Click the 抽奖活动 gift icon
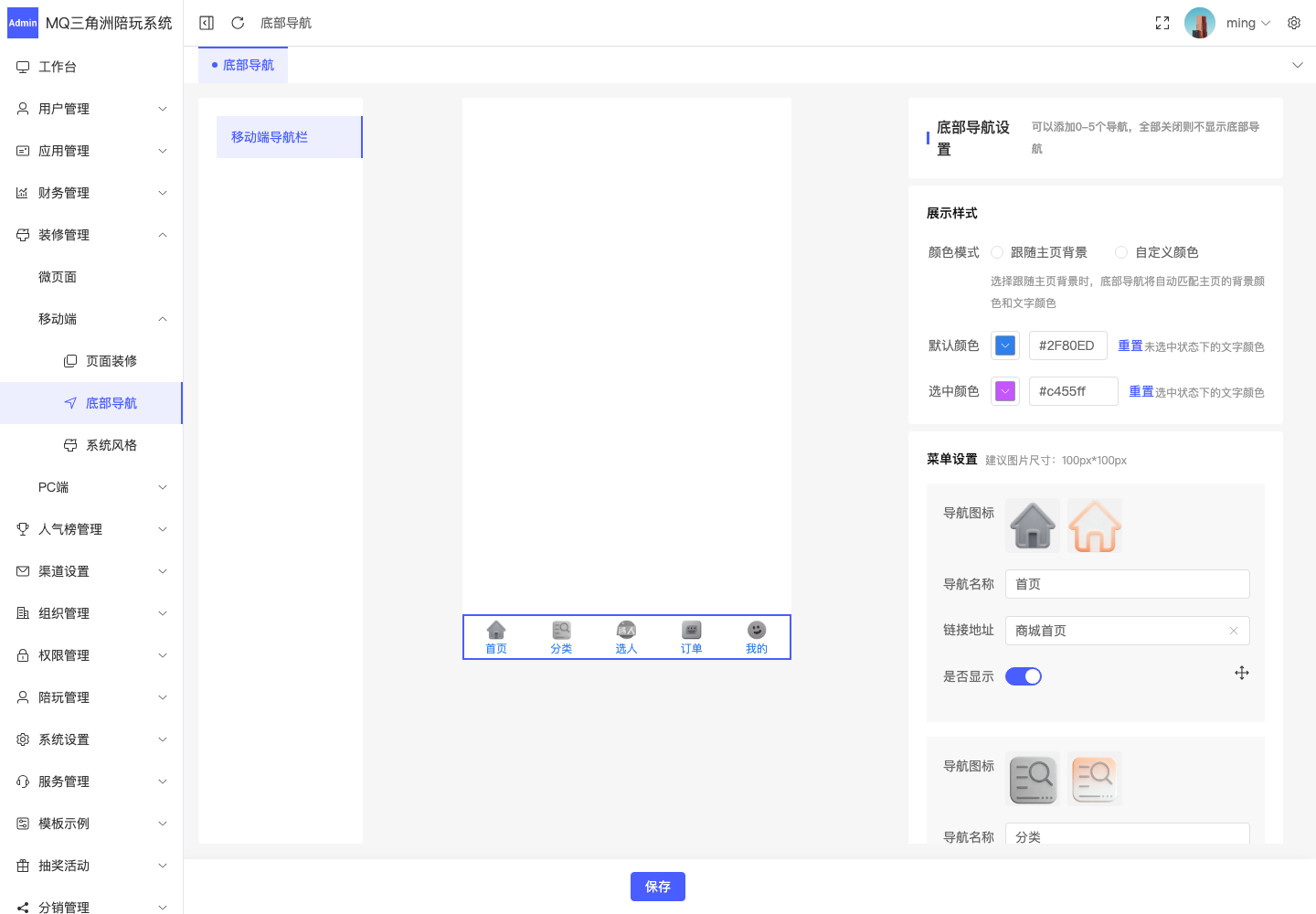 tap(23, 866)
